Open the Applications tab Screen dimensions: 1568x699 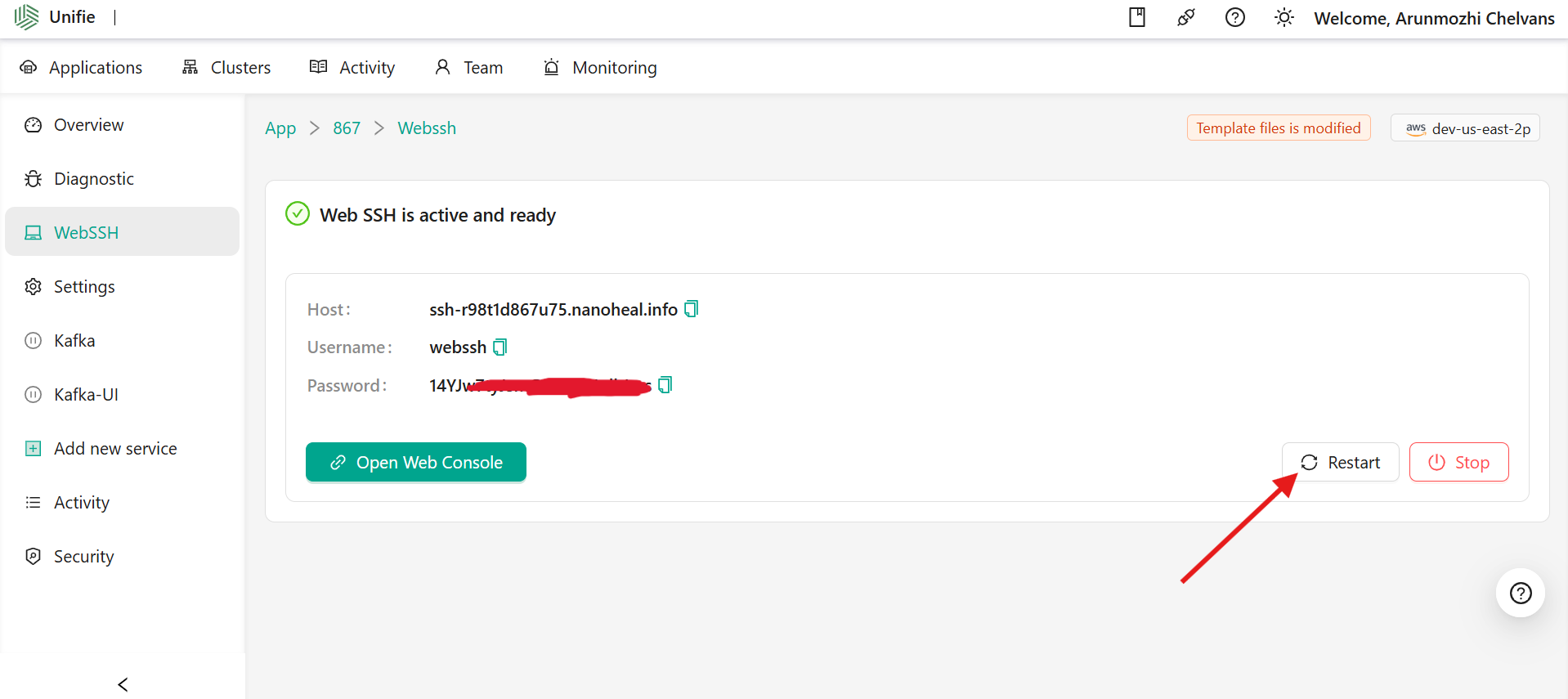81,67
